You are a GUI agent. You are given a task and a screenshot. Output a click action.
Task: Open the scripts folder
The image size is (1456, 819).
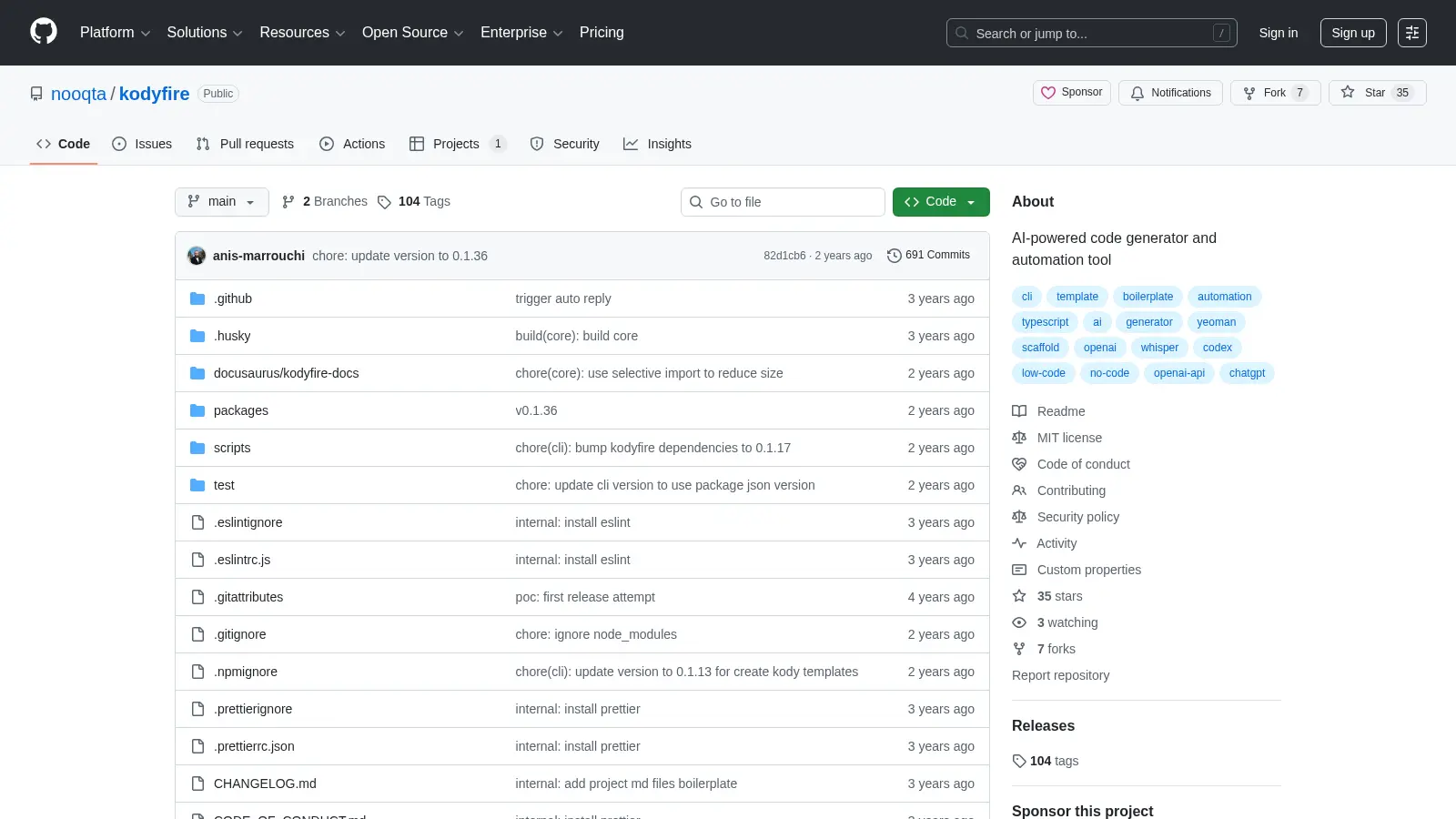coord(232,448)
